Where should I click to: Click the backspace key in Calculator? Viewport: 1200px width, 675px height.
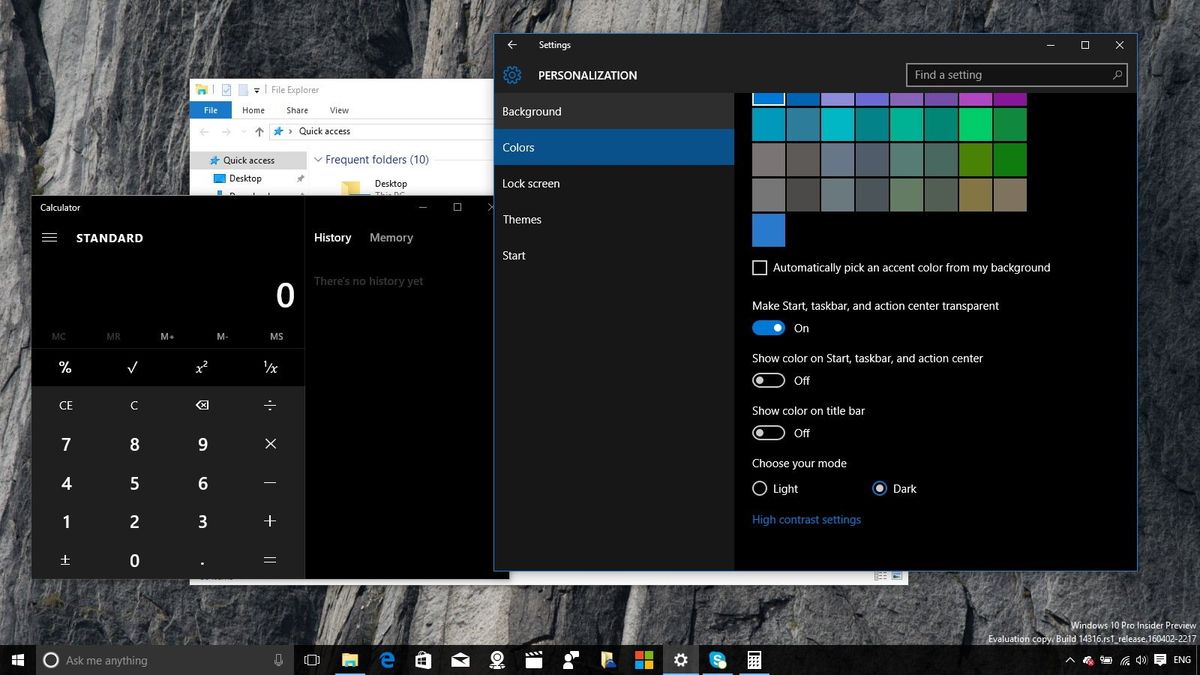[201, 405]
